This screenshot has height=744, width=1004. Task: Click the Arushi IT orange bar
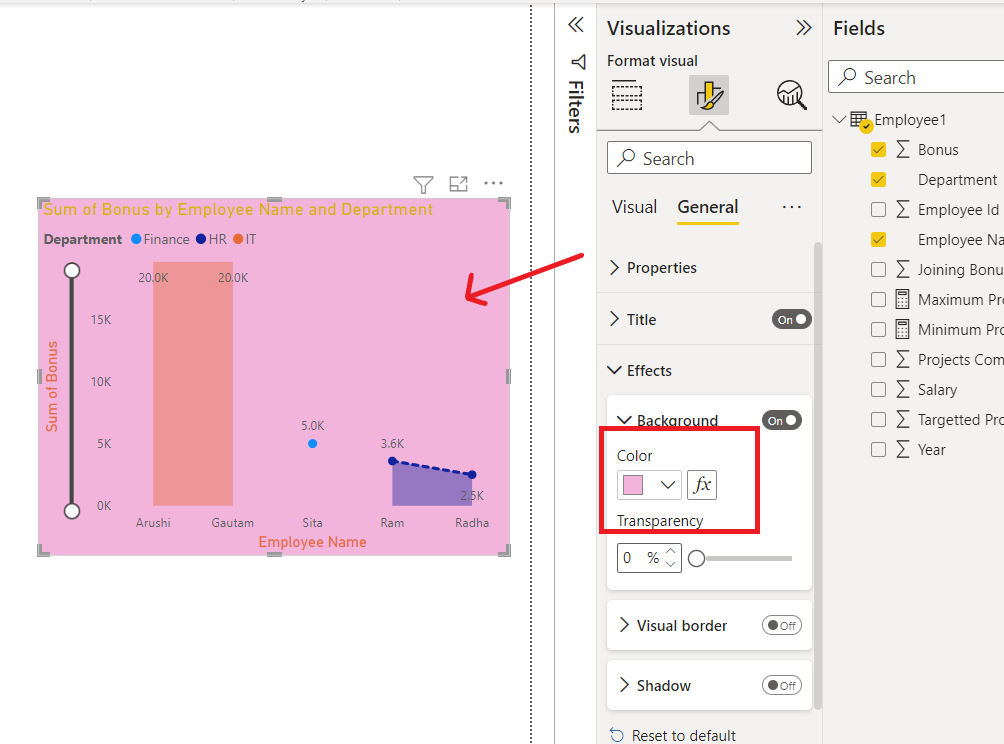coord(192,384)
